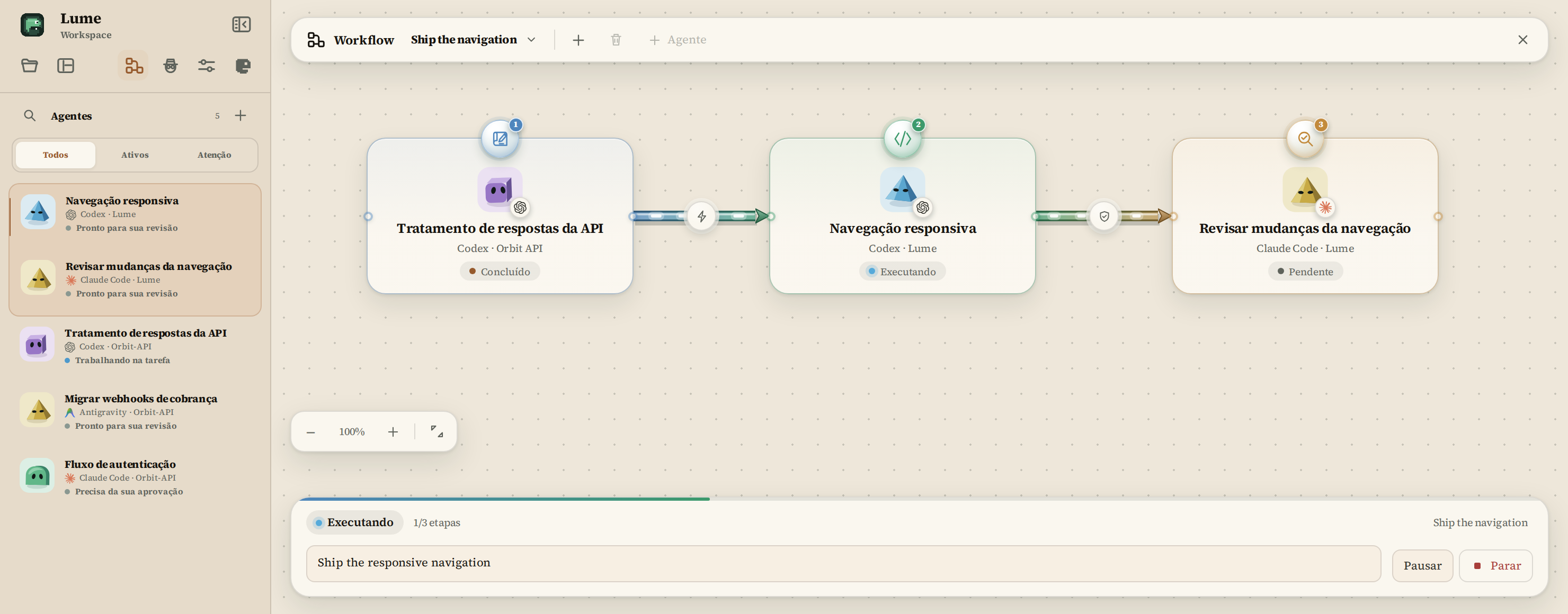Click step 3 magnifier icon above Revisar node
The height and width of the screenshot is (614, 1568).
1304,139
